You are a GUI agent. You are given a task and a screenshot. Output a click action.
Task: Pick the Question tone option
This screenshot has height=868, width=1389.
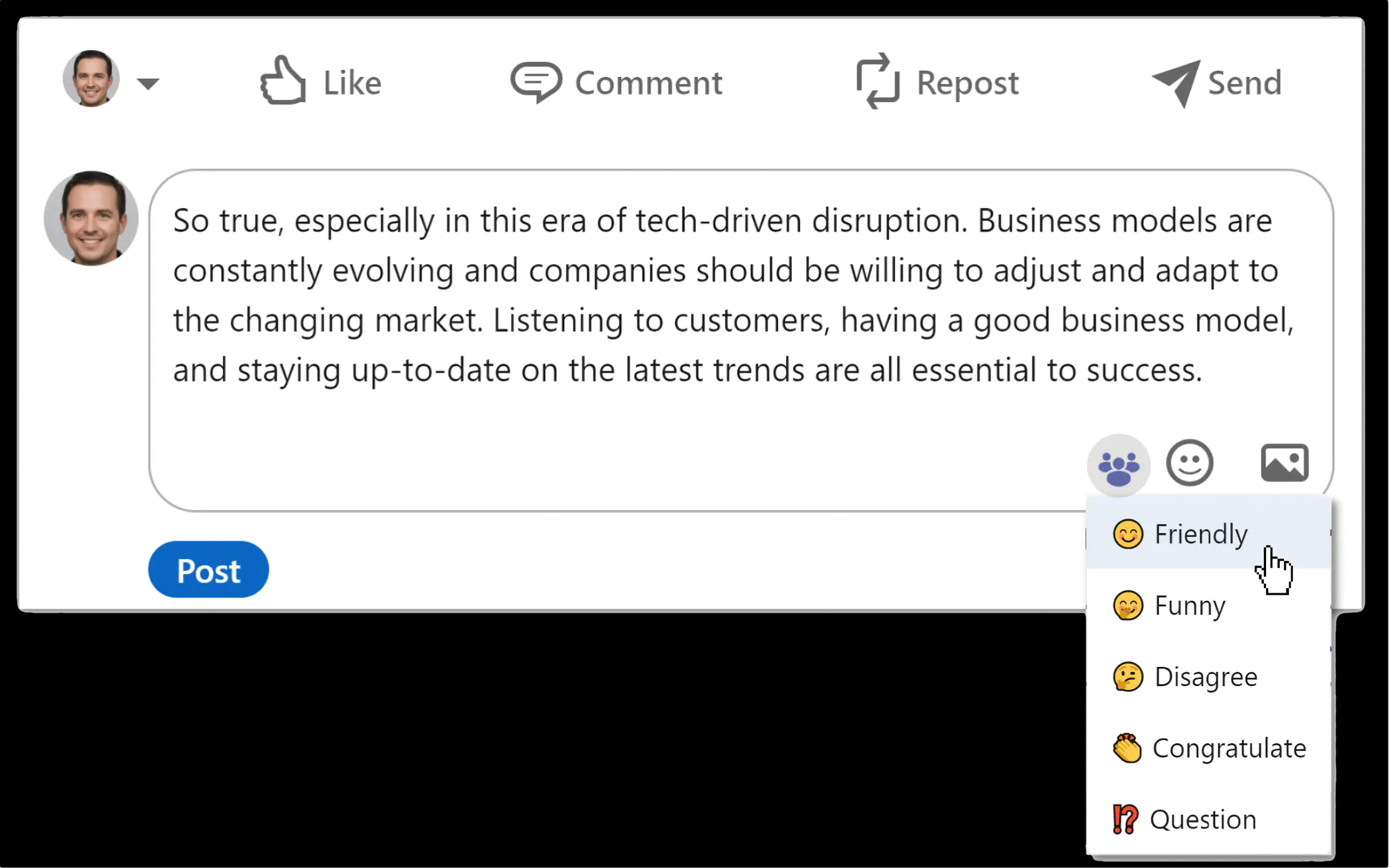tap(1203, 819)
